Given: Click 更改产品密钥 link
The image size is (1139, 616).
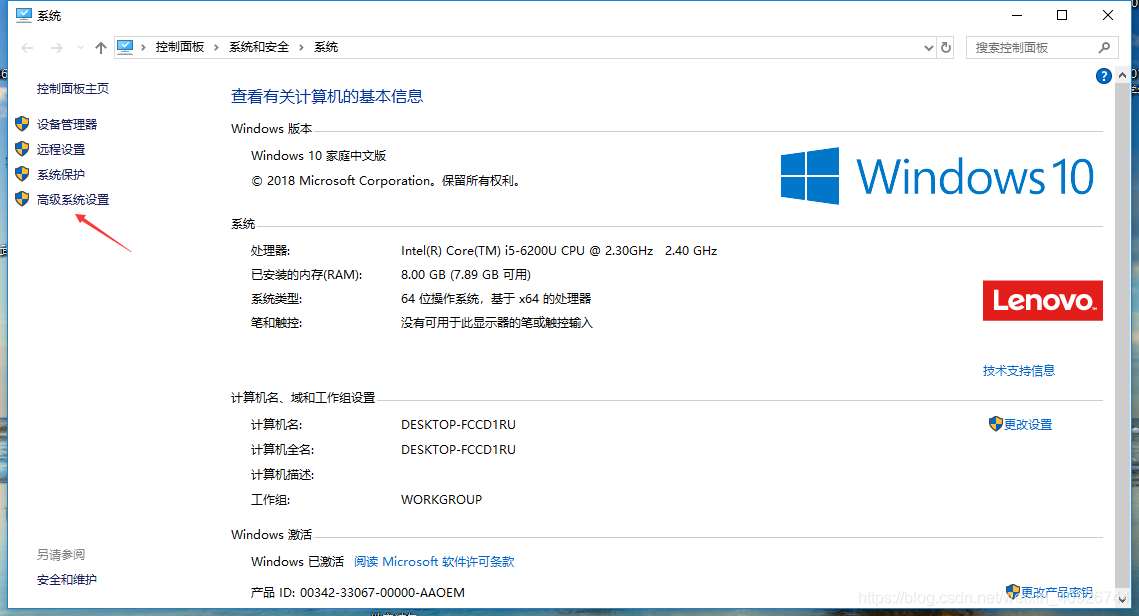Looking at the screenshot, I should [x=1057, y=592].
